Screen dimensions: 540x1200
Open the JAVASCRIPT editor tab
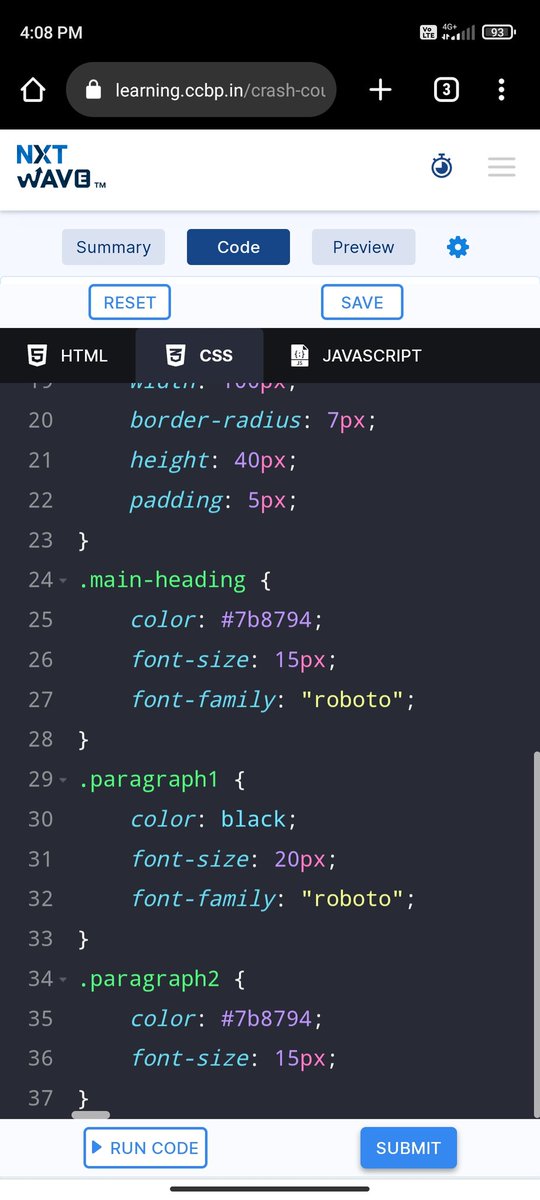(x=356, y=355)
